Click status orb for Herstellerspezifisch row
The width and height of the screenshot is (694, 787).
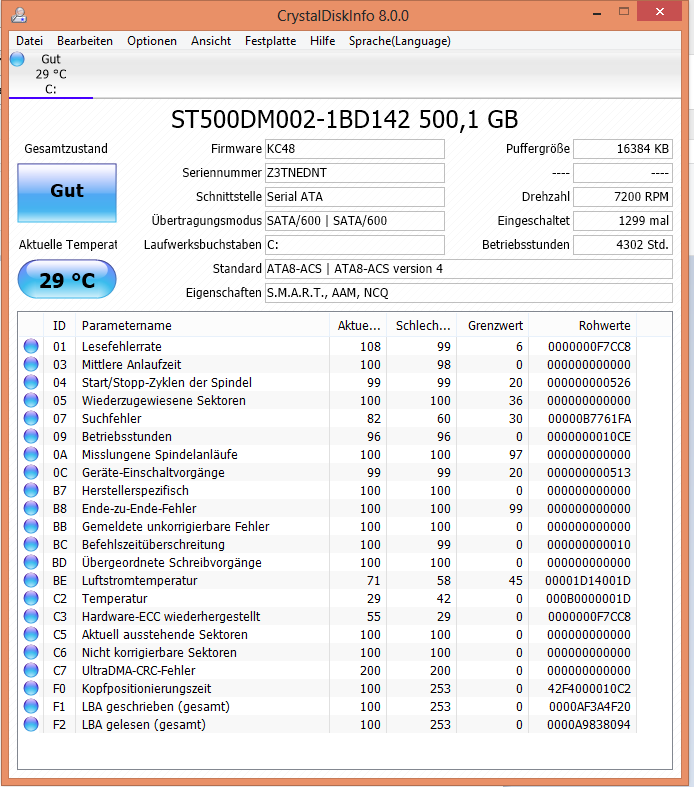[31, 490]
